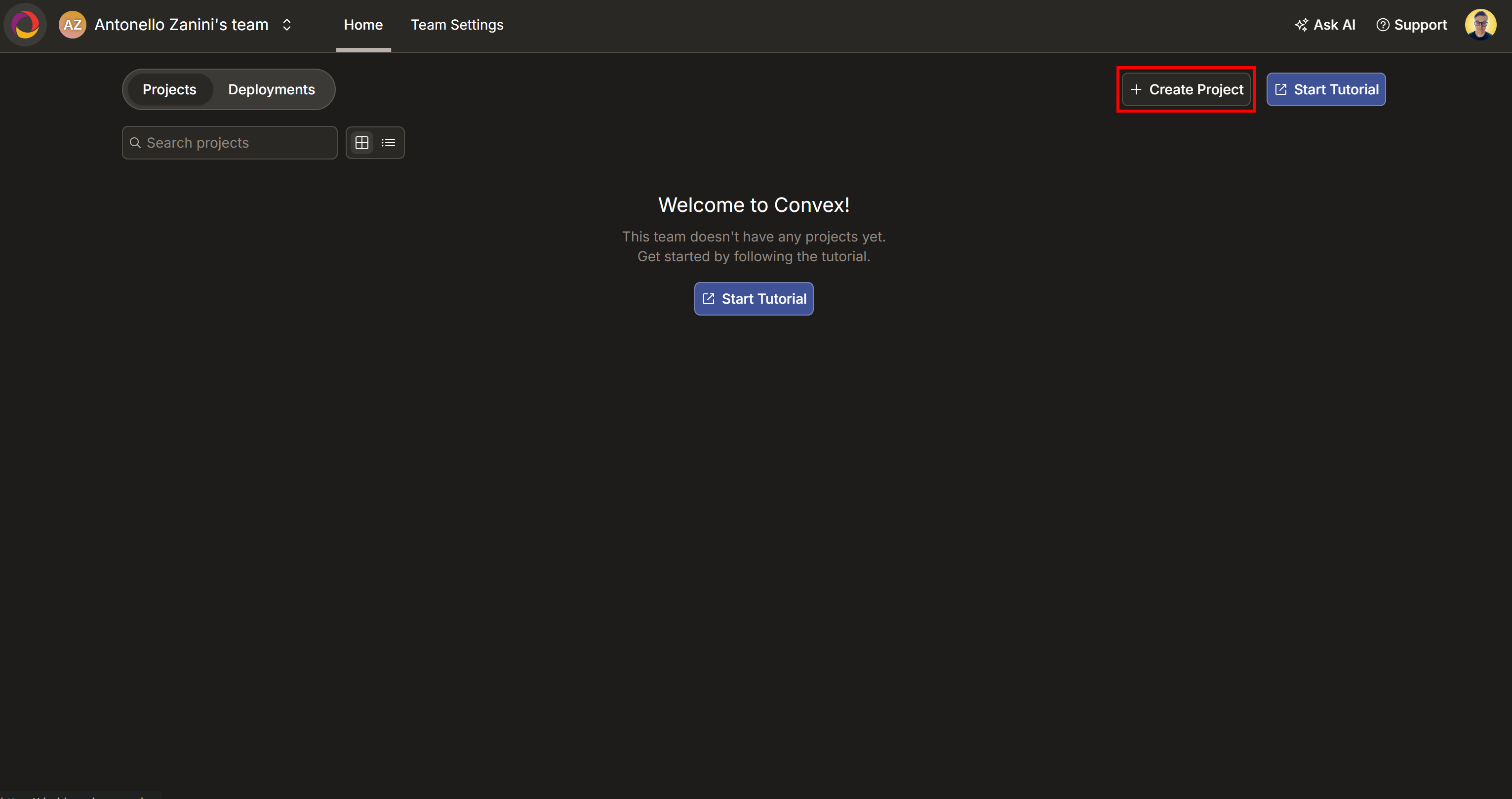Switch to grid view of projects
Viewport: 1512px width, 799px height.
361,143
